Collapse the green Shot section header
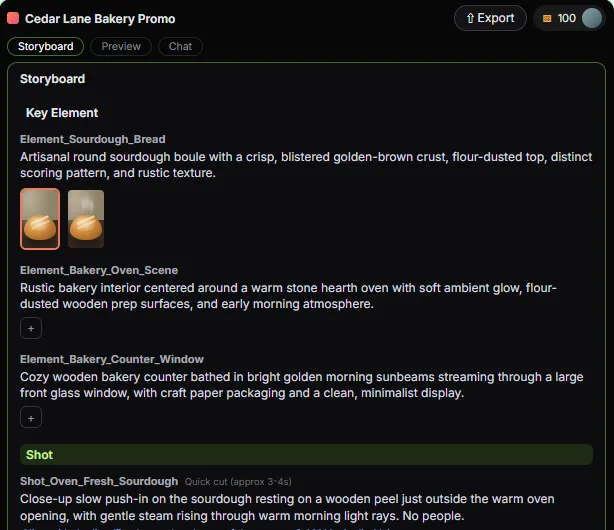Image resolution: width=614 pixels, height=530 pixels. [x=307, y=455]
